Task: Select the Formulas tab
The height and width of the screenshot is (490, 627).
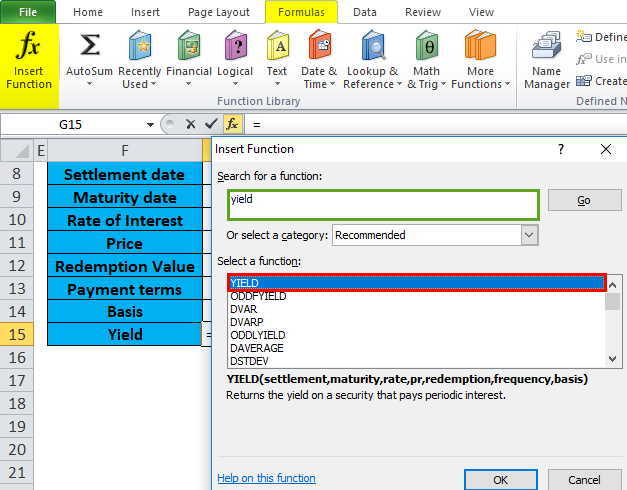Action: [301, 12]
